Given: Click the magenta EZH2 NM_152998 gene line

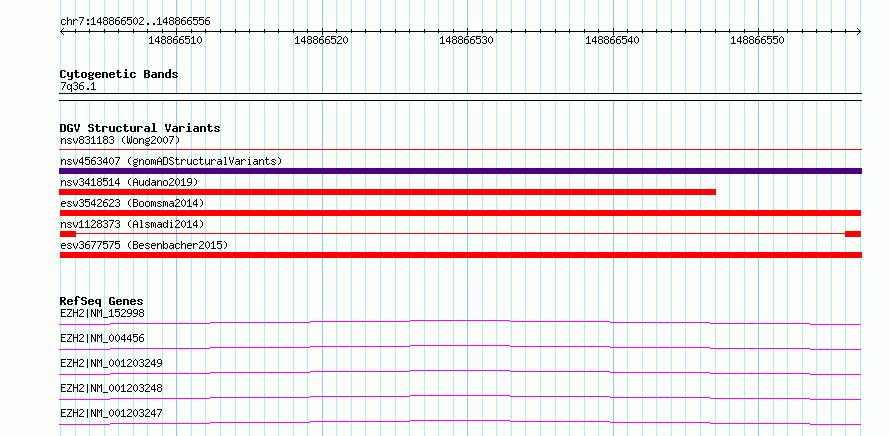Looking at the screenshot, I should (460, 322).
